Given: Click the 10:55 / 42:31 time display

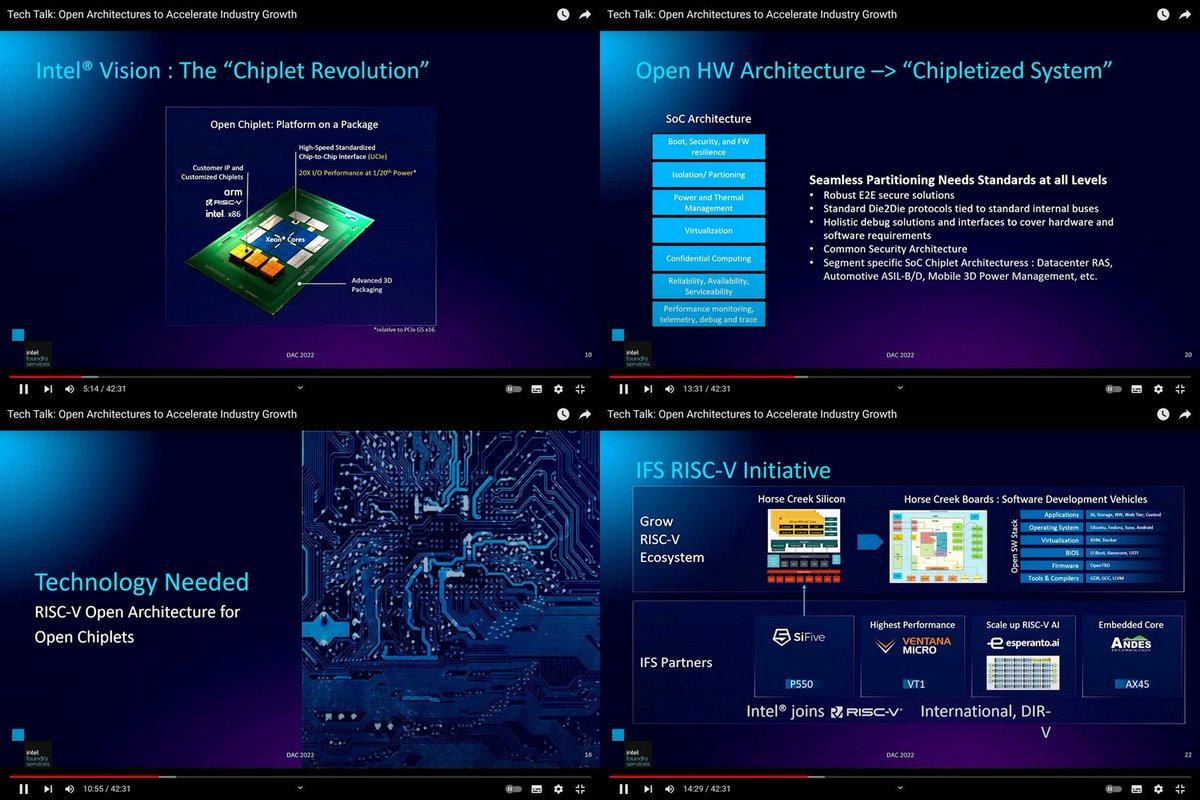Looking at the screenshot, I should click(x=107, y=788).
